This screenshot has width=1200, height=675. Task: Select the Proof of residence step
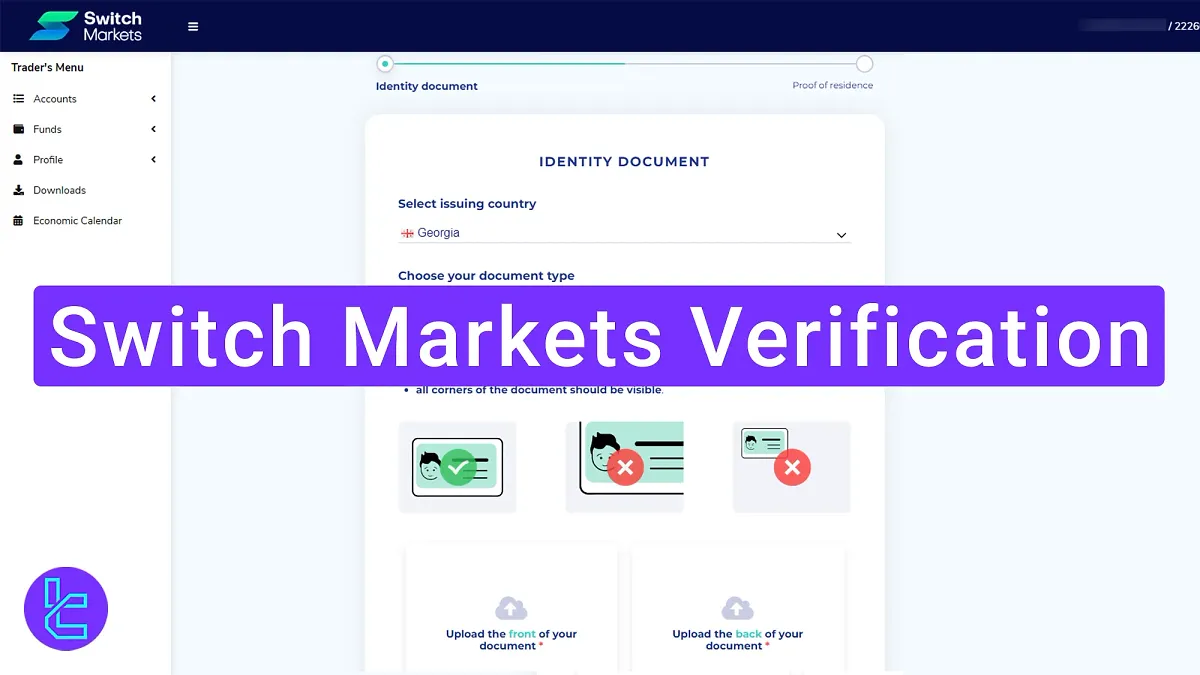coord(865,63)
